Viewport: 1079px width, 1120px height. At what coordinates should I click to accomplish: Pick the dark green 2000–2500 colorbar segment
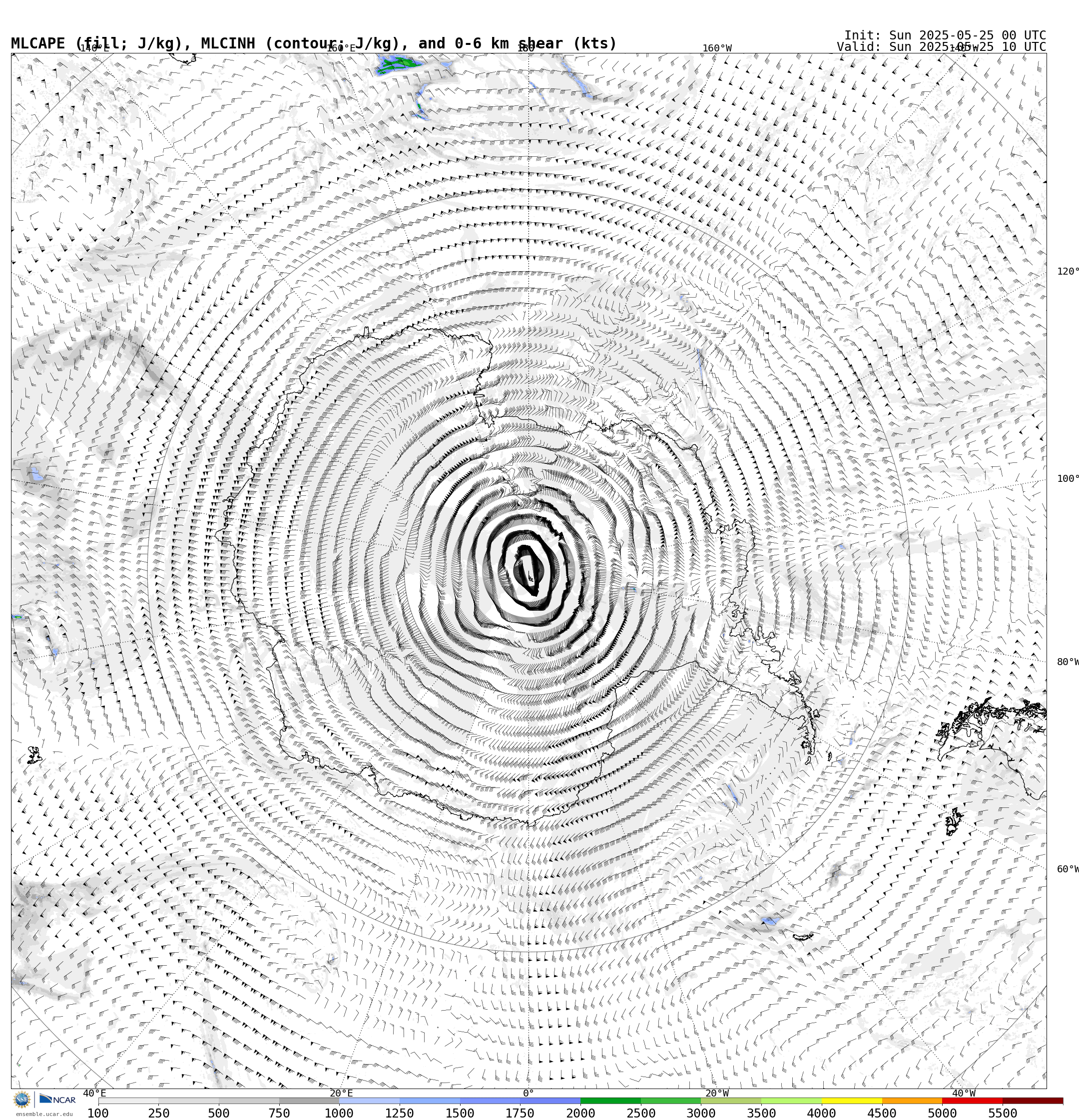click(x=611, y=1101)
